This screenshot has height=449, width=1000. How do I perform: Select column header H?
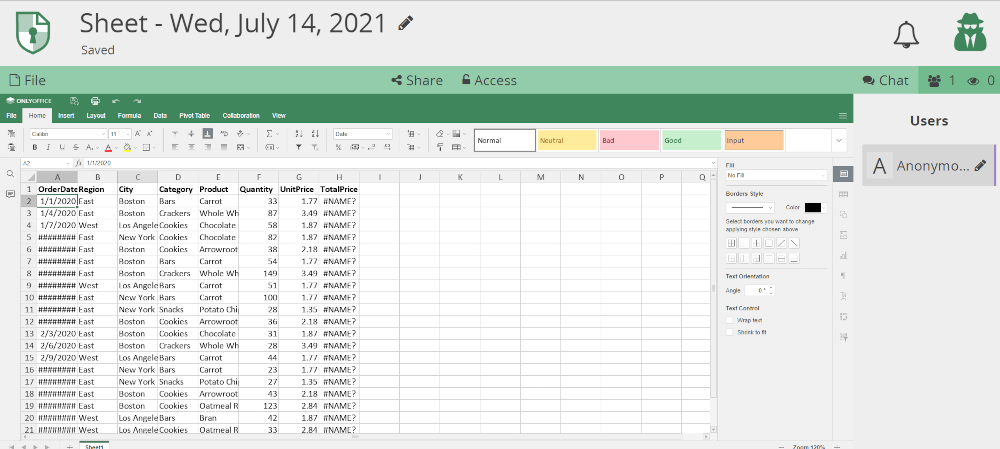[x=339, y=177]
